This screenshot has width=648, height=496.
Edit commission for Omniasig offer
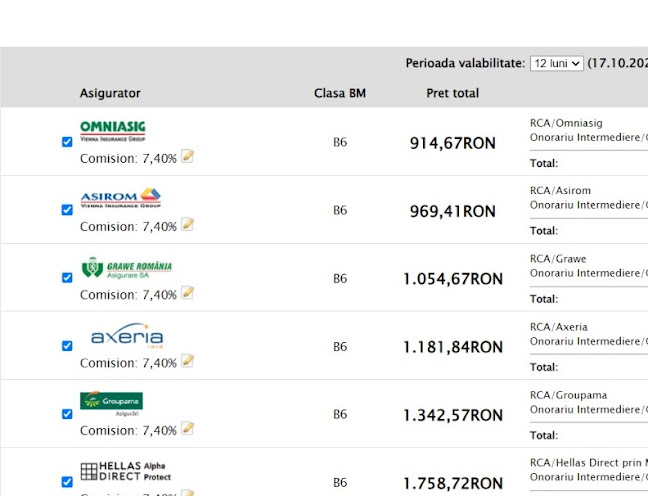187,157
